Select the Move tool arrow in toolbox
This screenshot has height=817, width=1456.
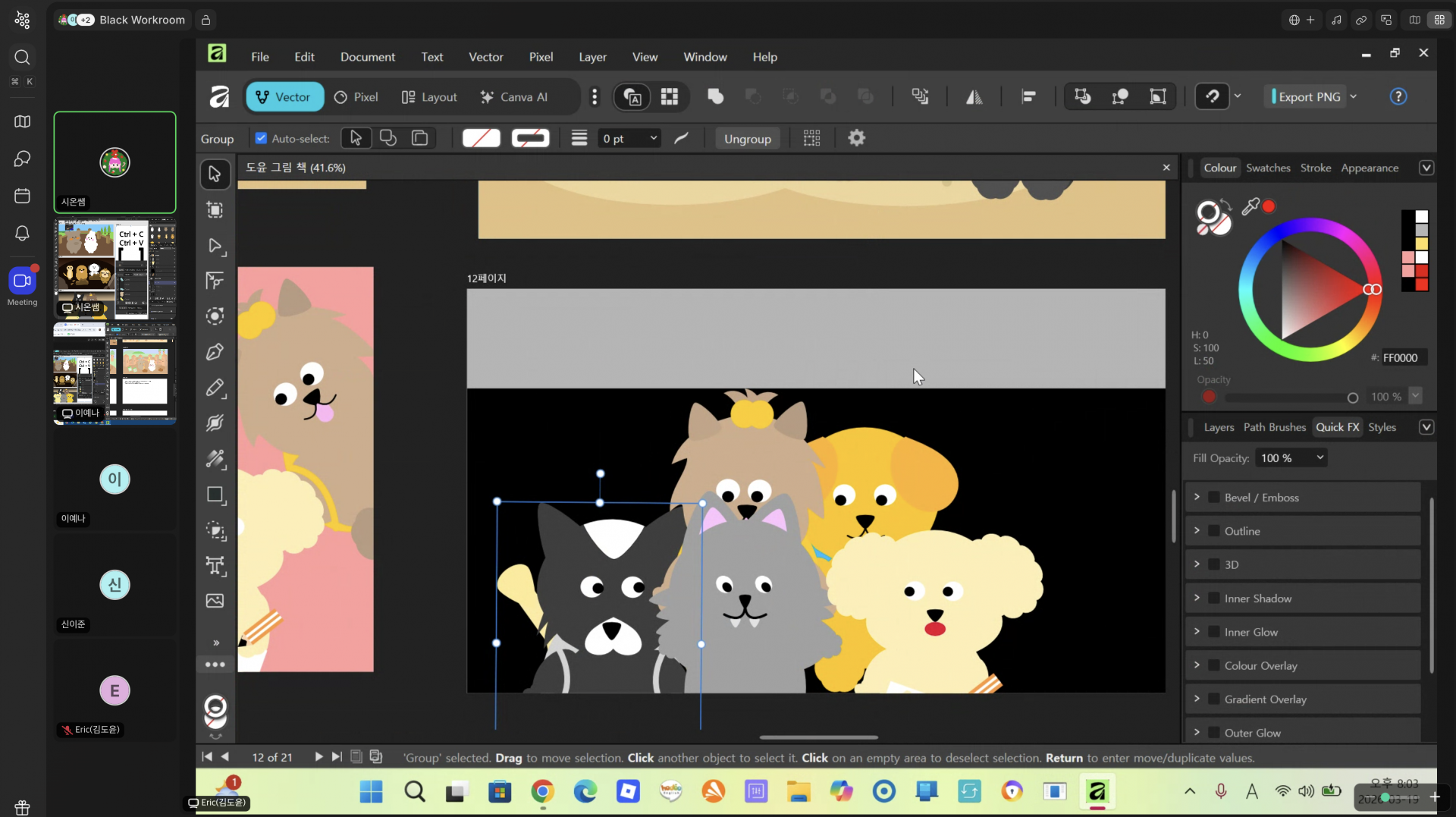pyautogui.click(x=215, y=174)
